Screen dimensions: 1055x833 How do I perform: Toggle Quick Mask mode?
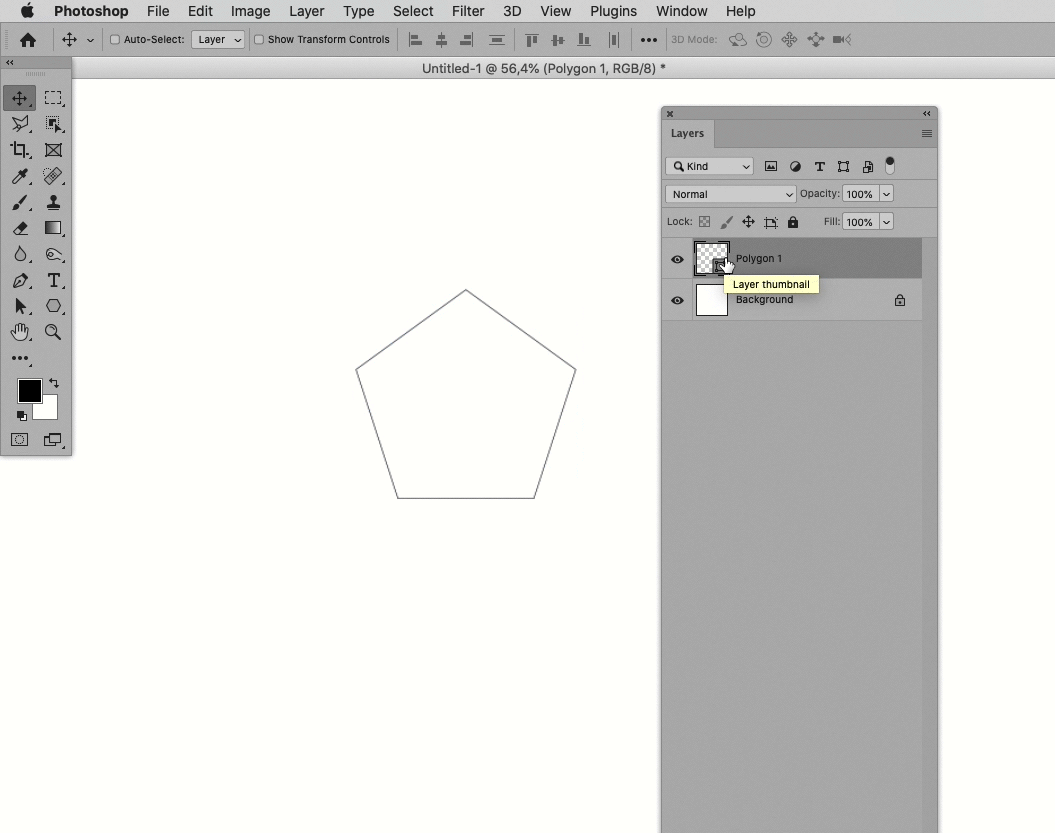click(20, 440)
